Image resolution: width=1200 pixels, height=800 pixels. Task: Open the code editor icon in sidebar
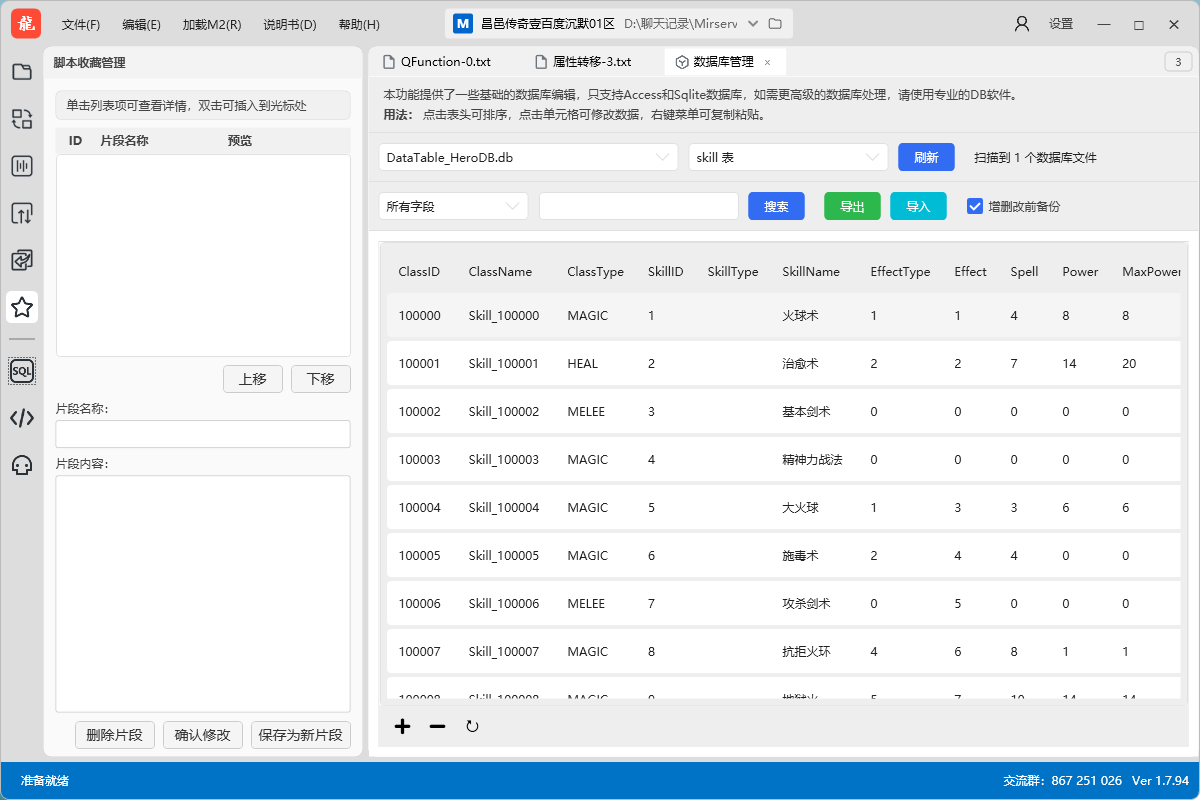22,418
